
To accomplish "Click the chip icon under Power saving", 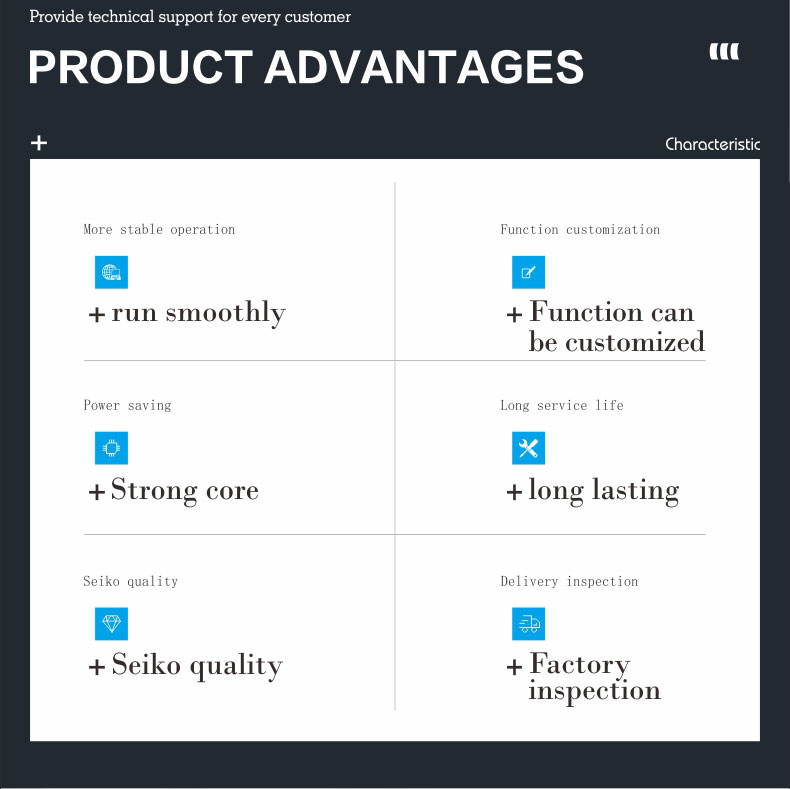I will click(111, 448).
